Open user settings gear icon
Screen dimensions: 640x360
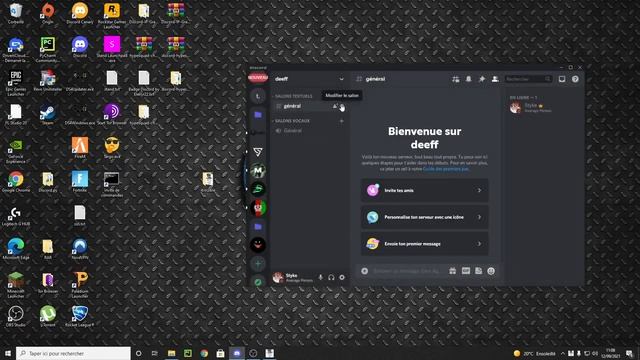click(x=342, y=278)
